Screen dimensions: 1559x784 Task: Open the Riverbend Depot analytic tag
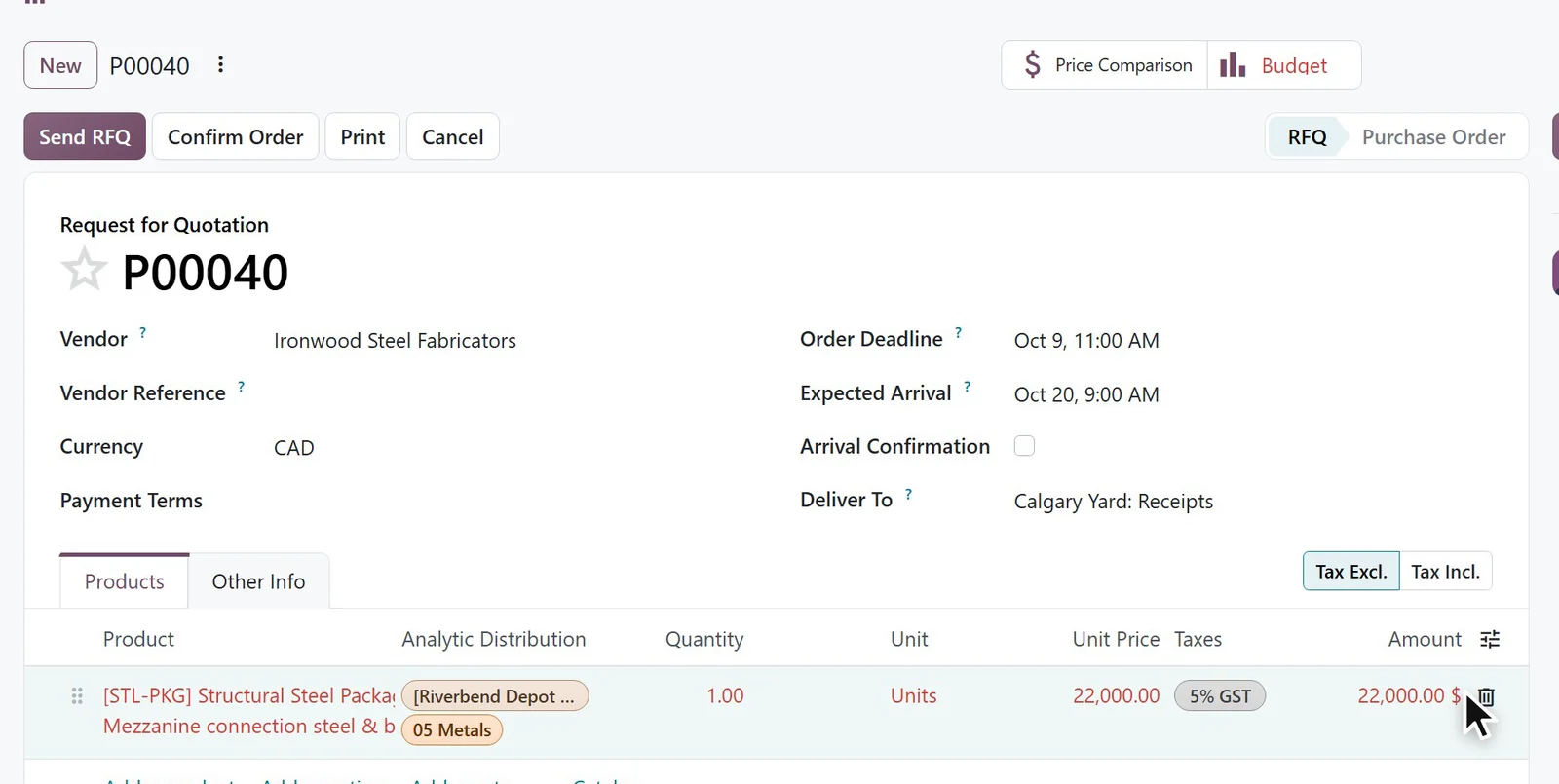(x=495, y=696)
